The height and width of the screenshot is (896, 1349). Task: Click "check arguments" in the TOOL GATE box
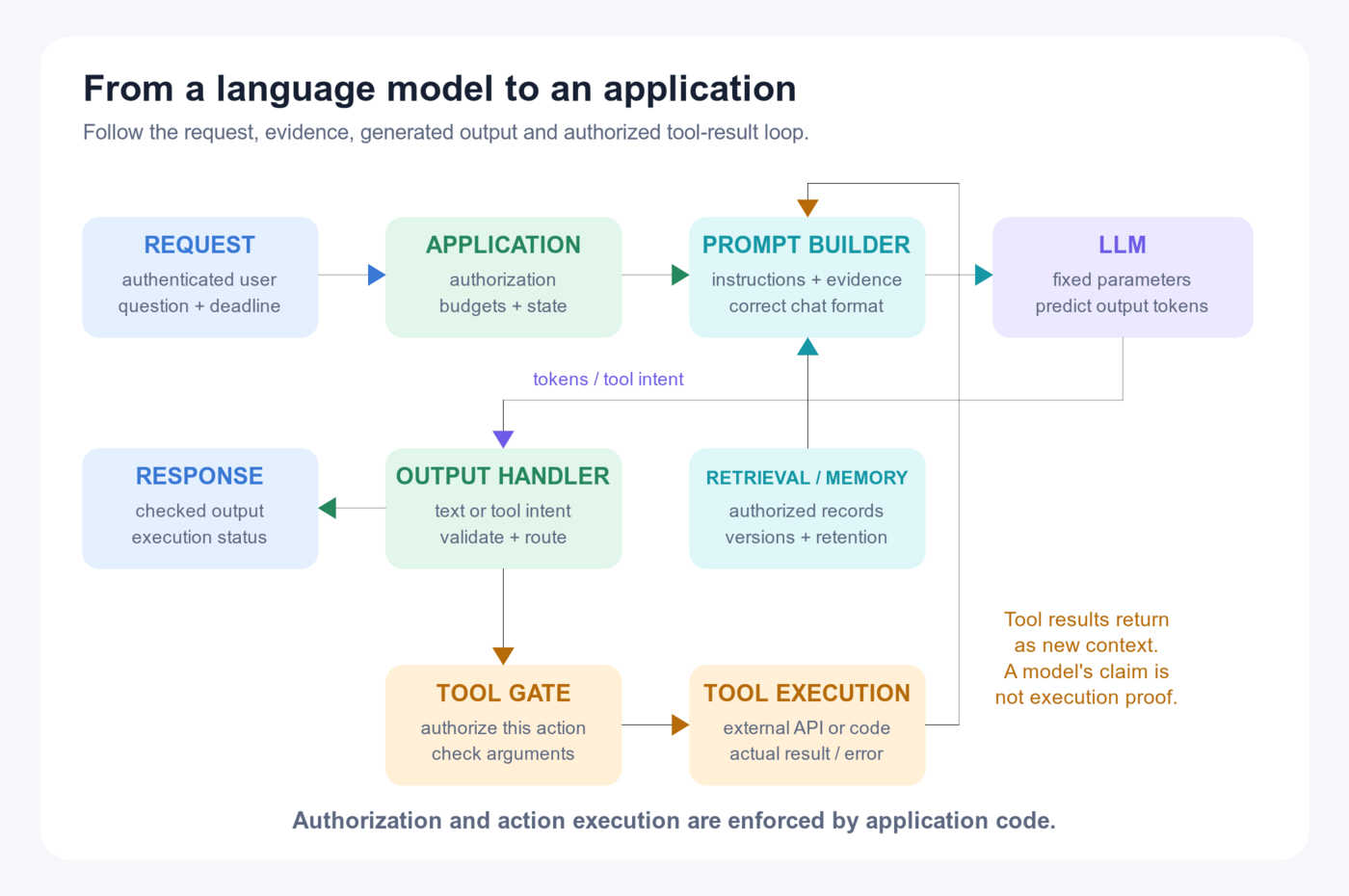pyautogui.click(x=503, y=753)
